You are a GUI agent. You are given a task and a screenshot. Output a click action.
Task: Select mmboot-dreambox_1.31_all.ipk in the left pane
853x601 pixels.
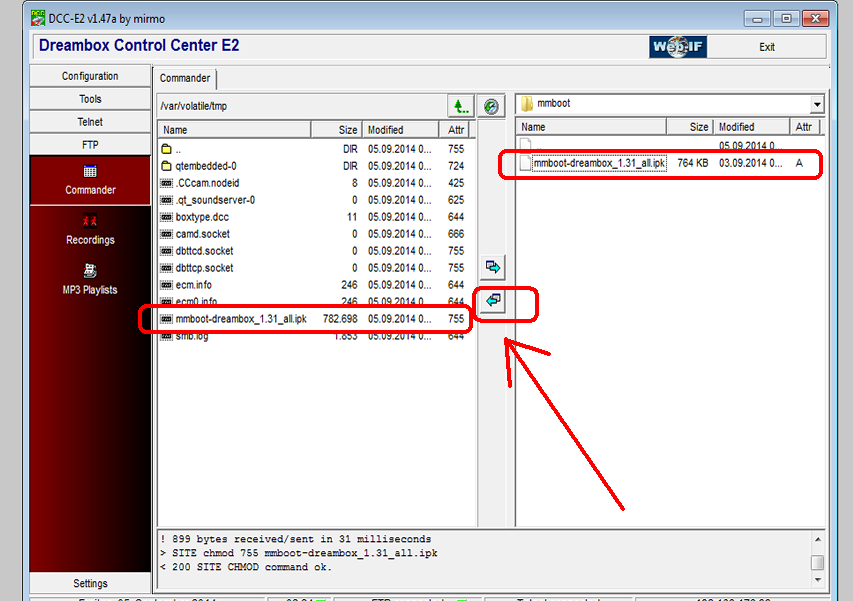pyautogui.click(x=313, y=319)
